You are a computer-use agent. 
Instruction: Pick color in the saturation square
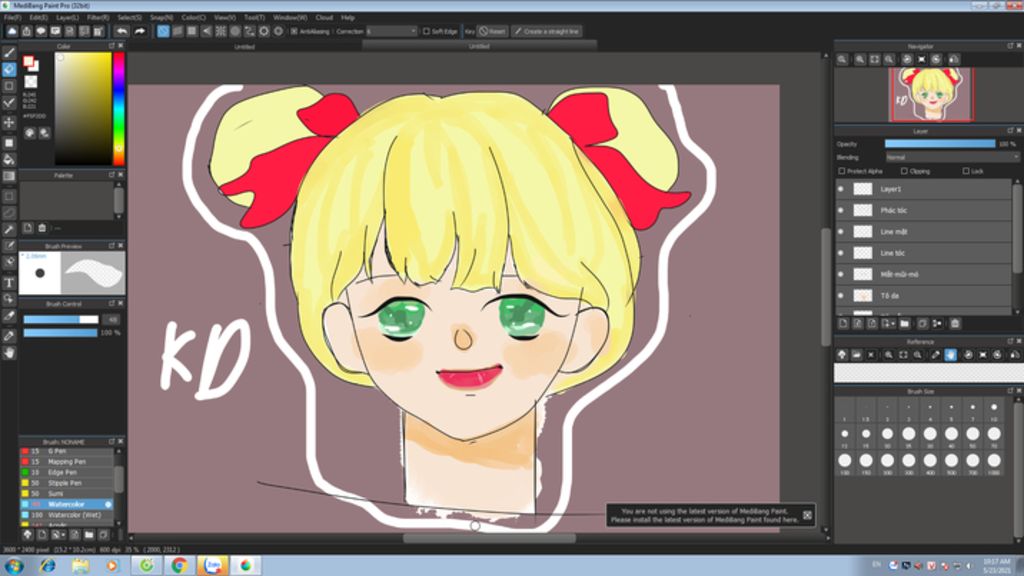pyautogui.click(x=83, y=108)
